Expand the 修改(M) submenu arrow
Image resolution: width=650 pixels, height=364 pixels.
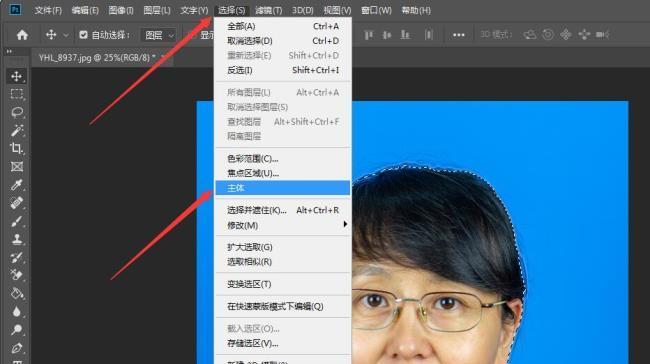point(345,224)
